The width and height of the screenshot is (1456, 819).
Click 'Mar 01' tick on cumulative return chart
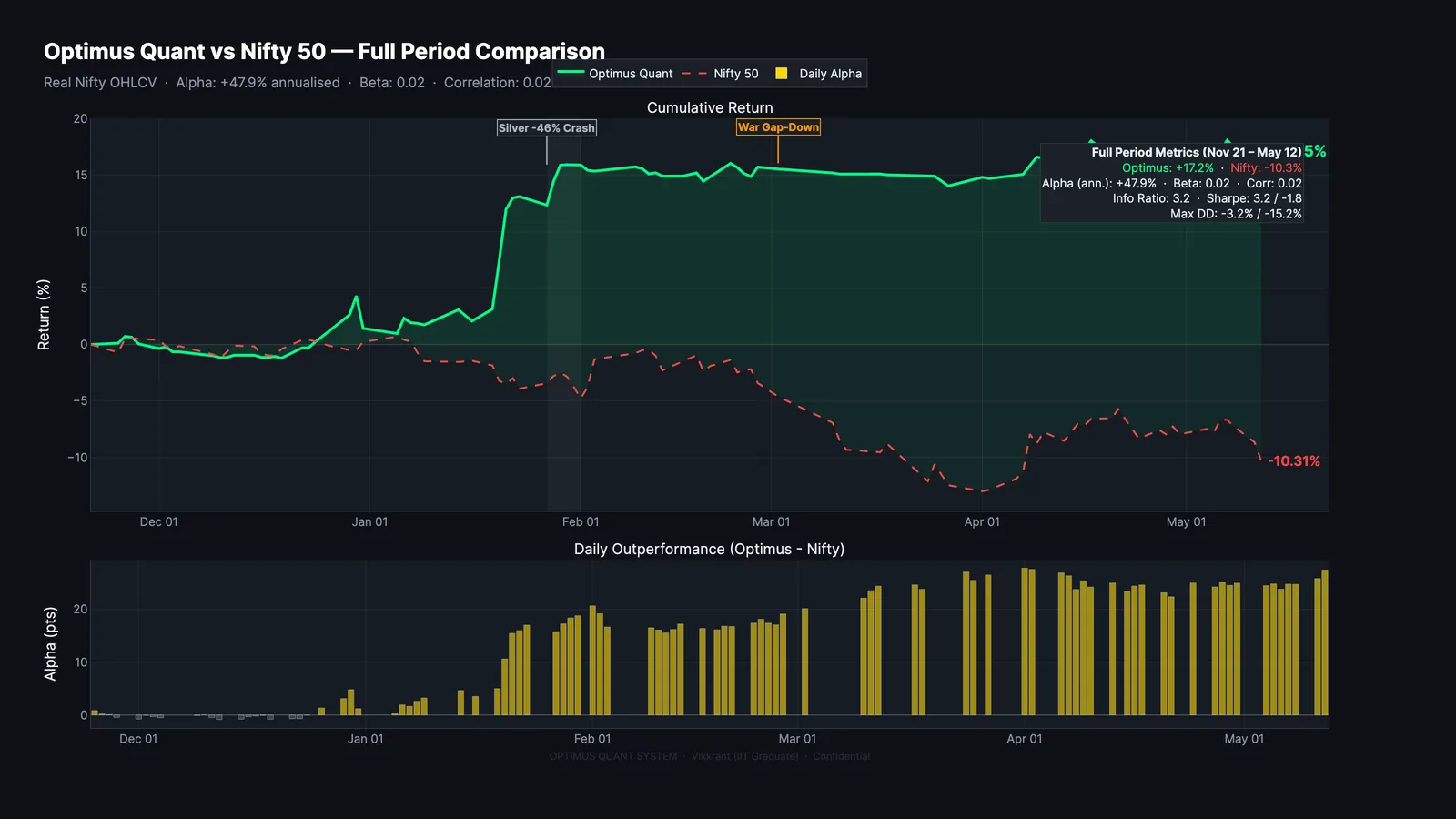click(x=771, y=522)
